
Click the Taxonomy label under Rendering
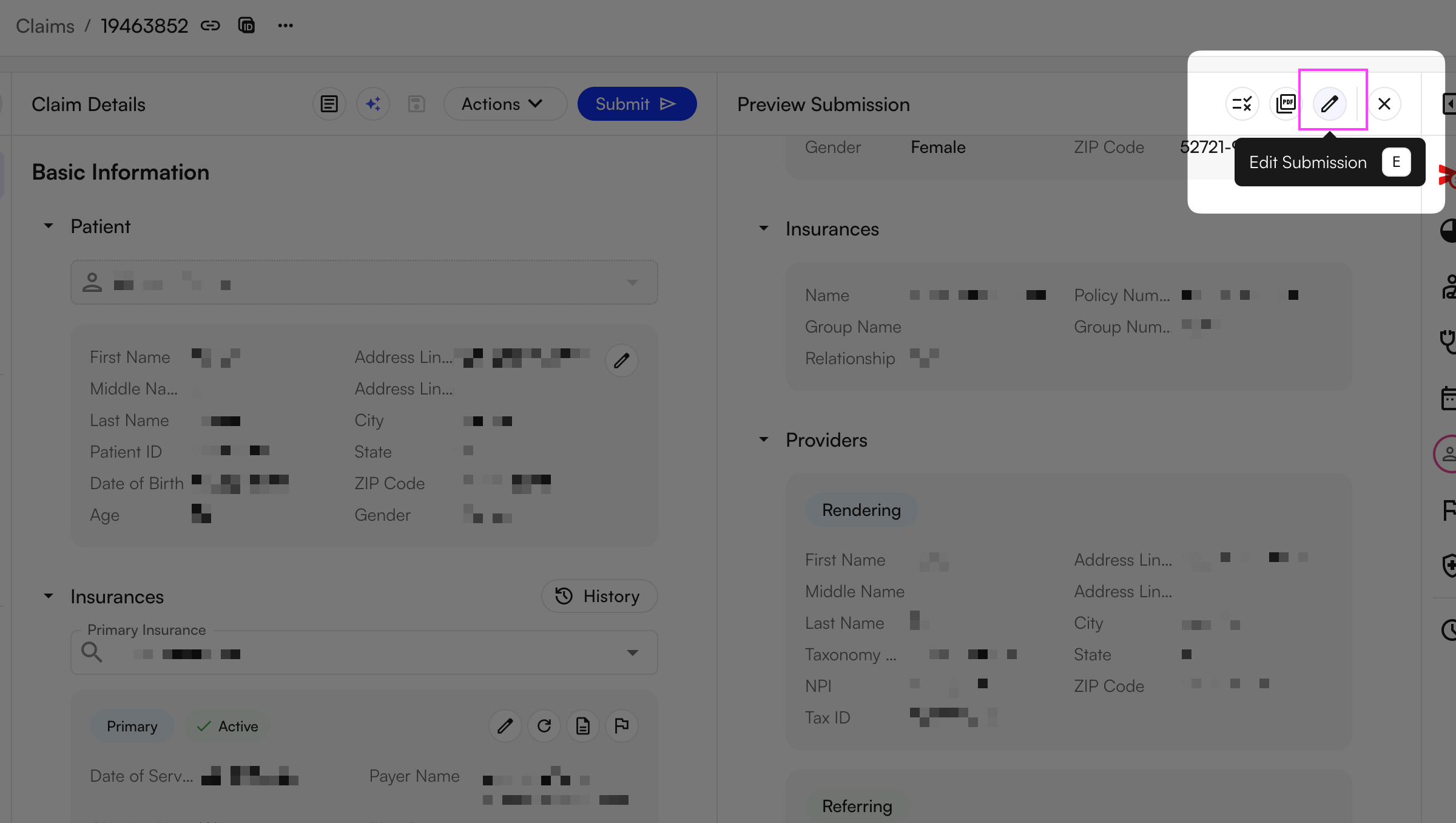point(851,654)
